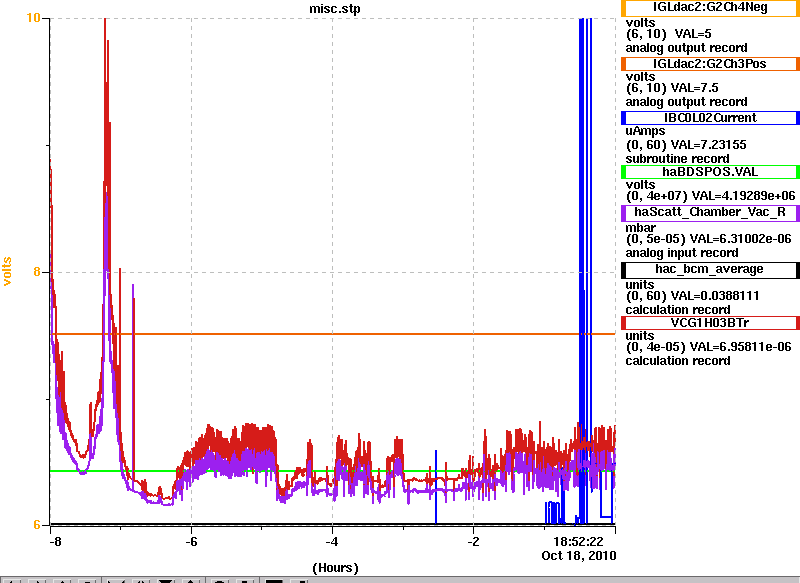The height and width of the screenshot is (583, 800).
Task: Click the y-axis tick label 10
Action: [x=33, y=18]
